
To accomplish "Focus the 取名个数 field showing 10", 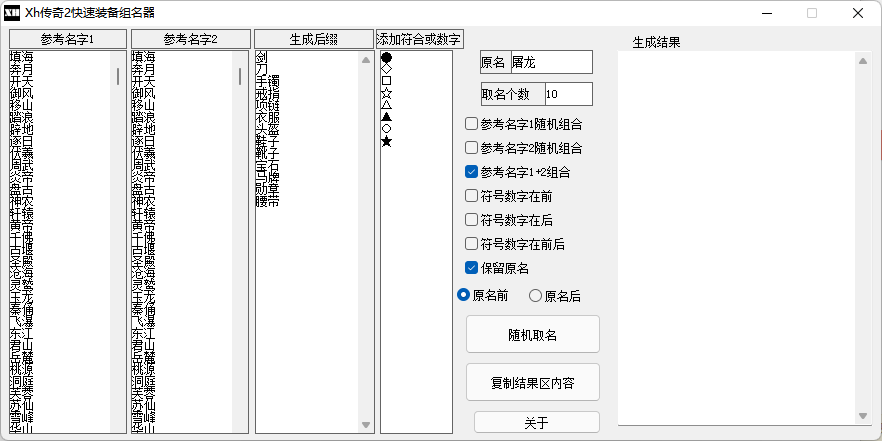I will pyautogui.click(x=568, y=94).
